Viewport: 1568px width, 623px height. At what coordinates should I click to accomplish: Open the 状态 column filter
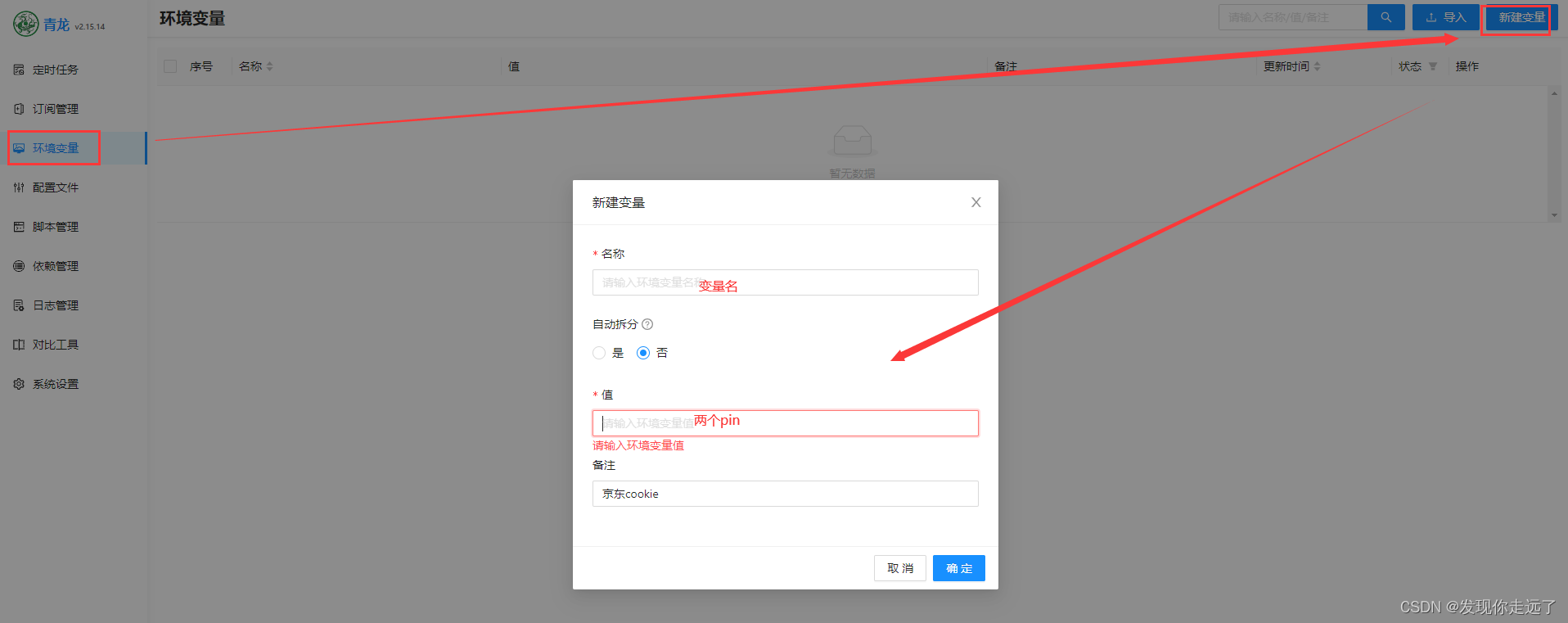(1433, 66)
